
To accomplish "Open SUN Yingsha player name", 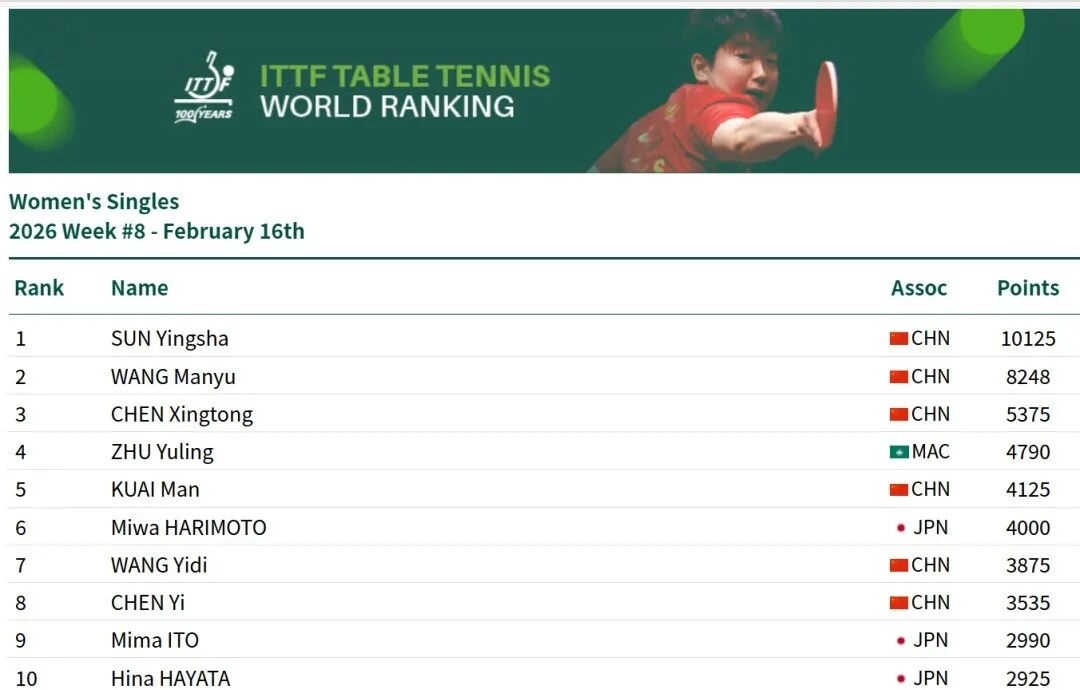I will (x=169, y=339).
